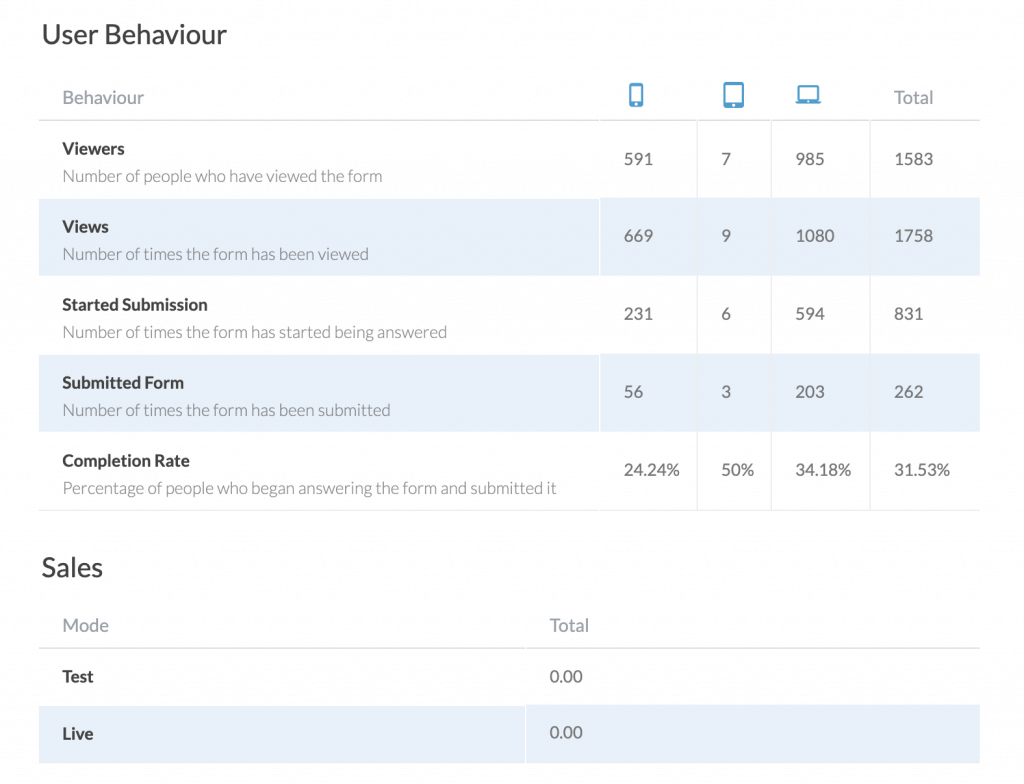
Task: Click the User Behaviour heading
Action: click(x=133, y=34)
